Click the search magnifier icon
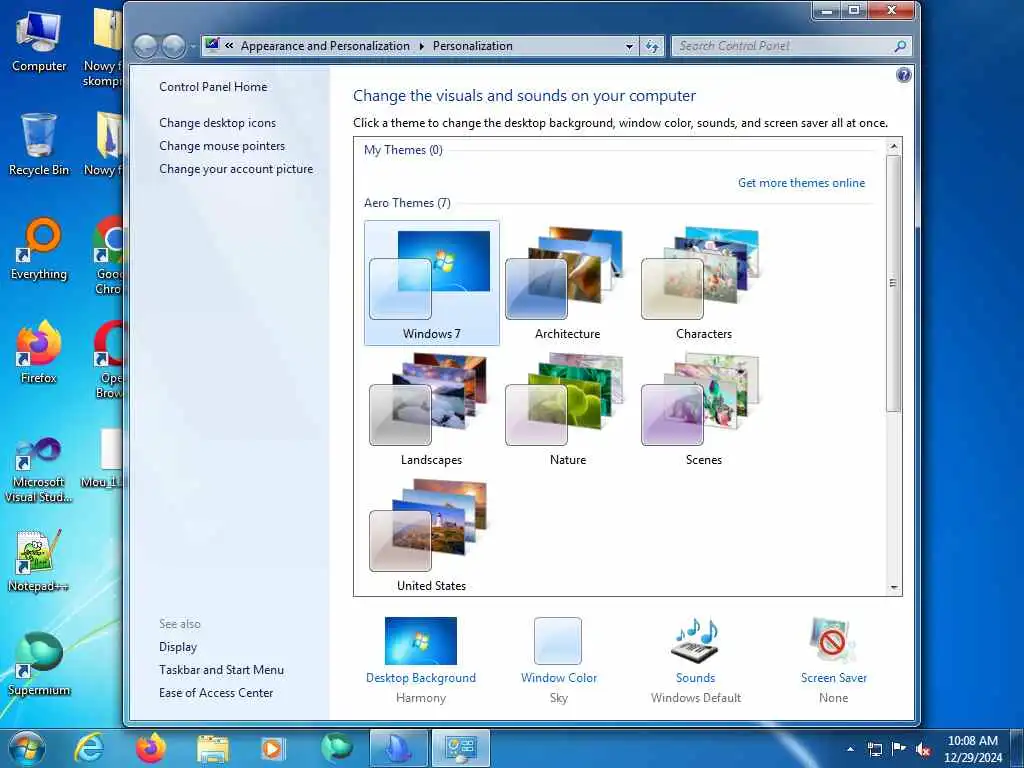The height and width of the screenshot is (768, 1024). 901,46
